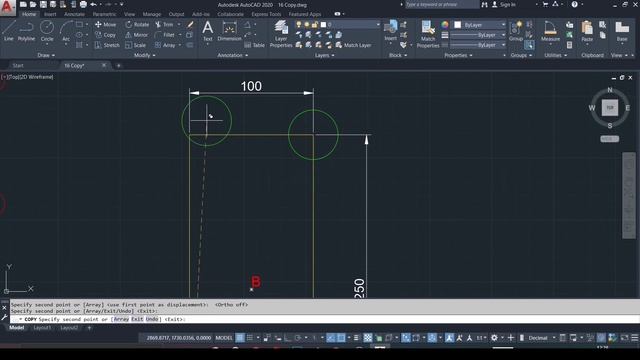Open the AutoCAD application menu
The width and height of the screenshot is (640, 360).
7,7
